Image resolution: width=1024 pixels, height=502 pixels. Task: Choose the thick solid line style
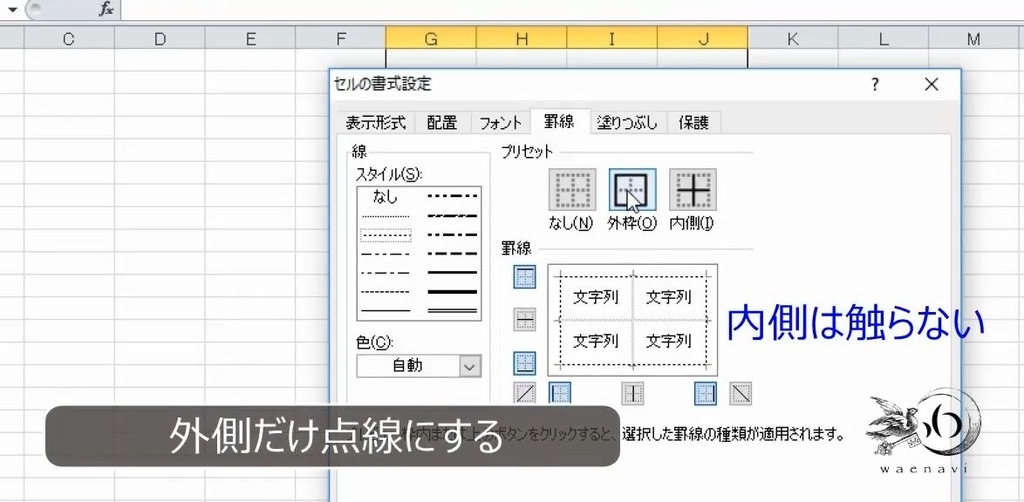click(453, 291)
